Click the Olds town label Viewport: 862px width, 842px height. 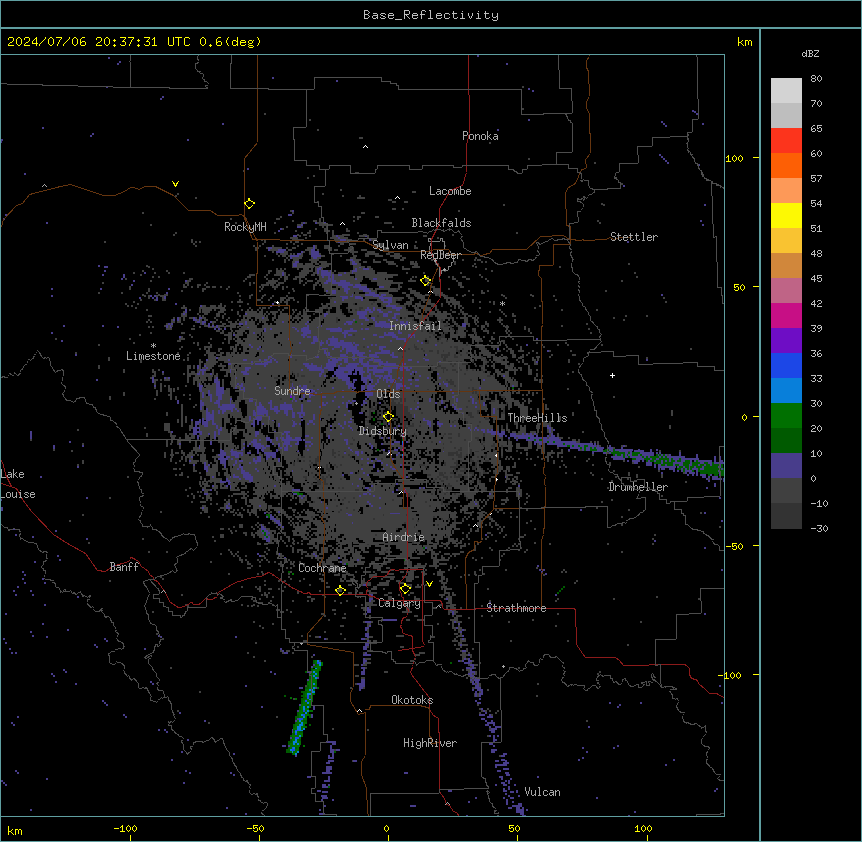click(x=388, y=394)
